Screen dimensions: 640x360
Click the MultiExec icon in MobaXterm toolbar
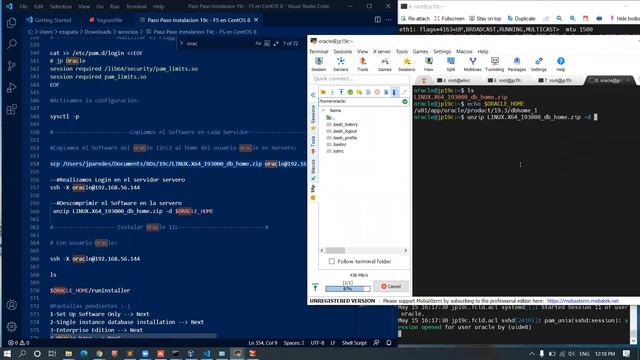(x=473, y=64)
